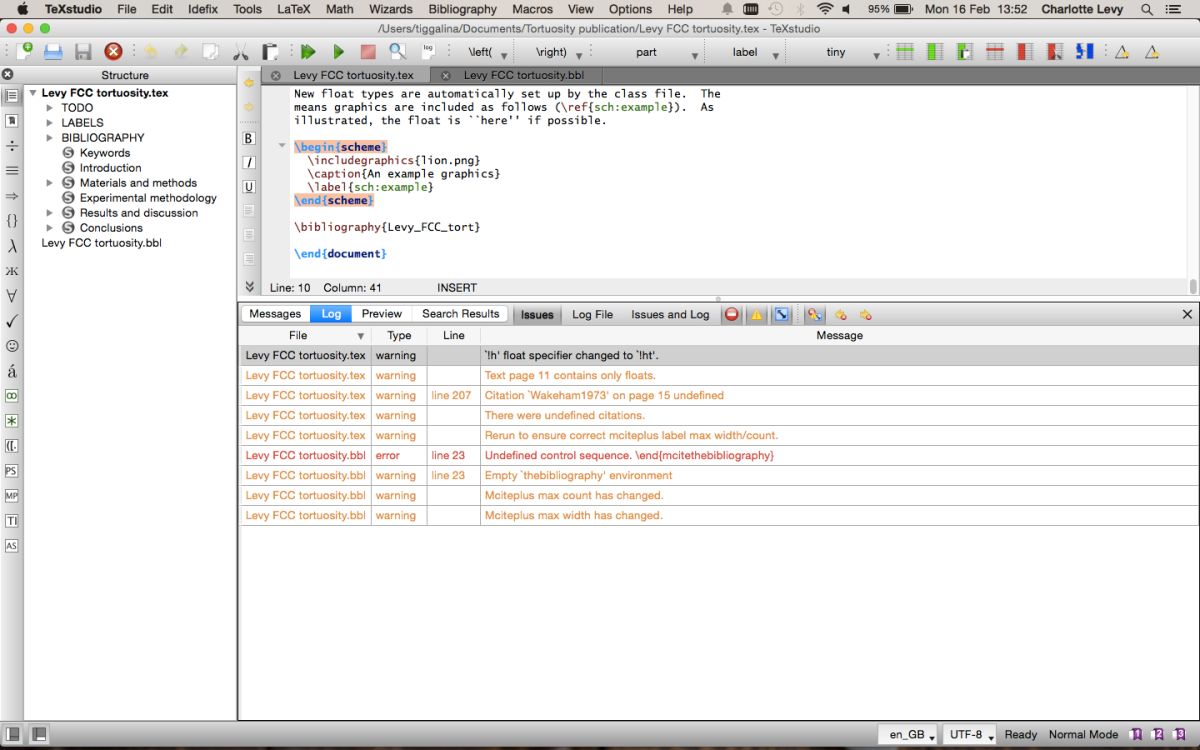Open the smiley favourites symbol panel
1200x750 pixels.
[x=12, y=346]
